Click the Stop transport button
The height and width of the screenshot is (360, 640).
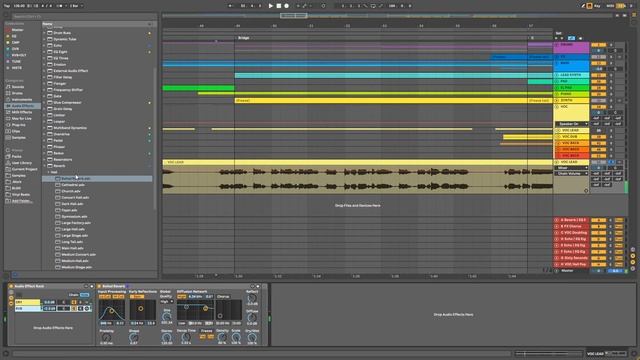pos(279,6)
